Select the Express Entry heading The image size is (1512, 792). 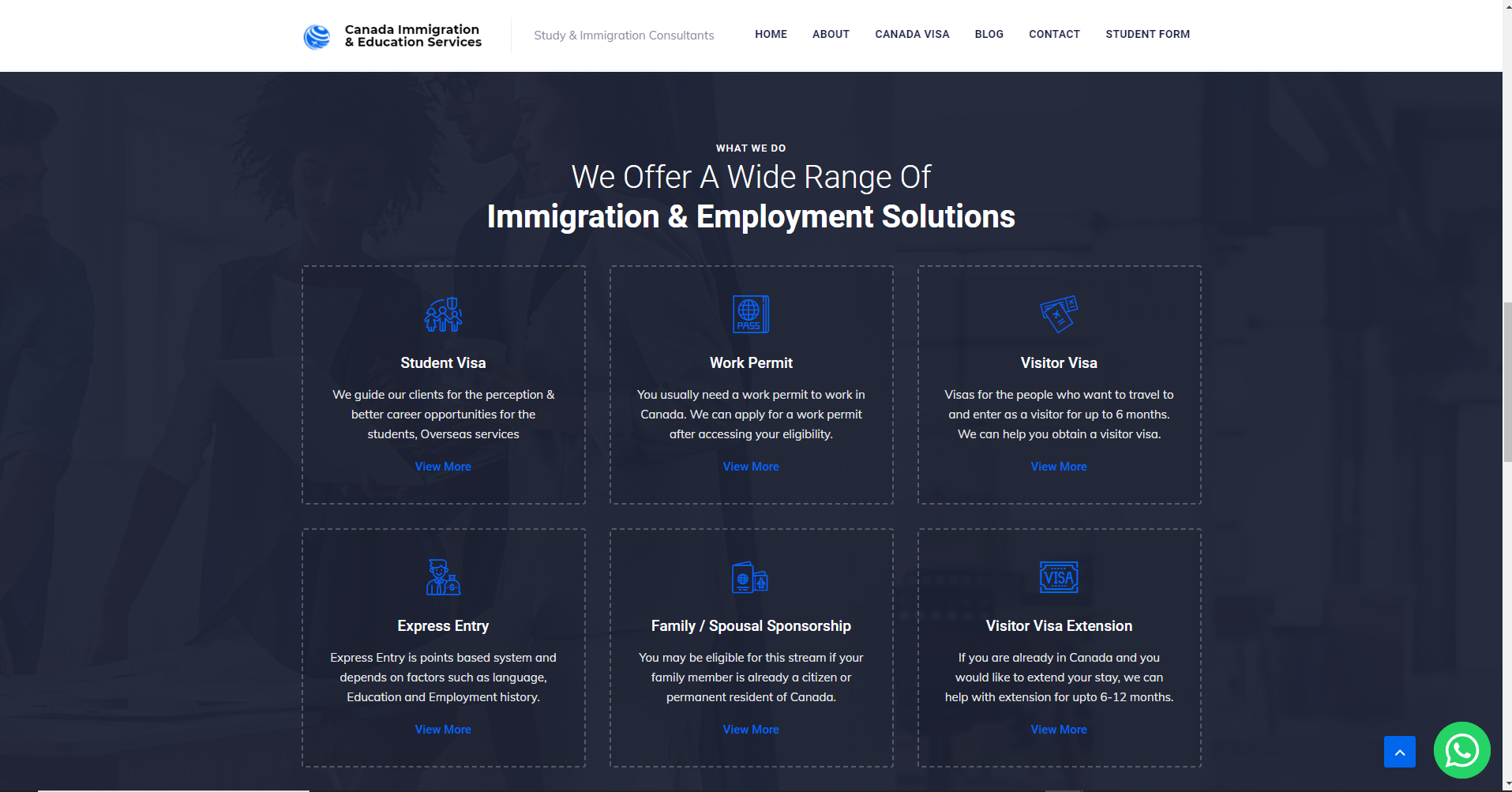443,626
